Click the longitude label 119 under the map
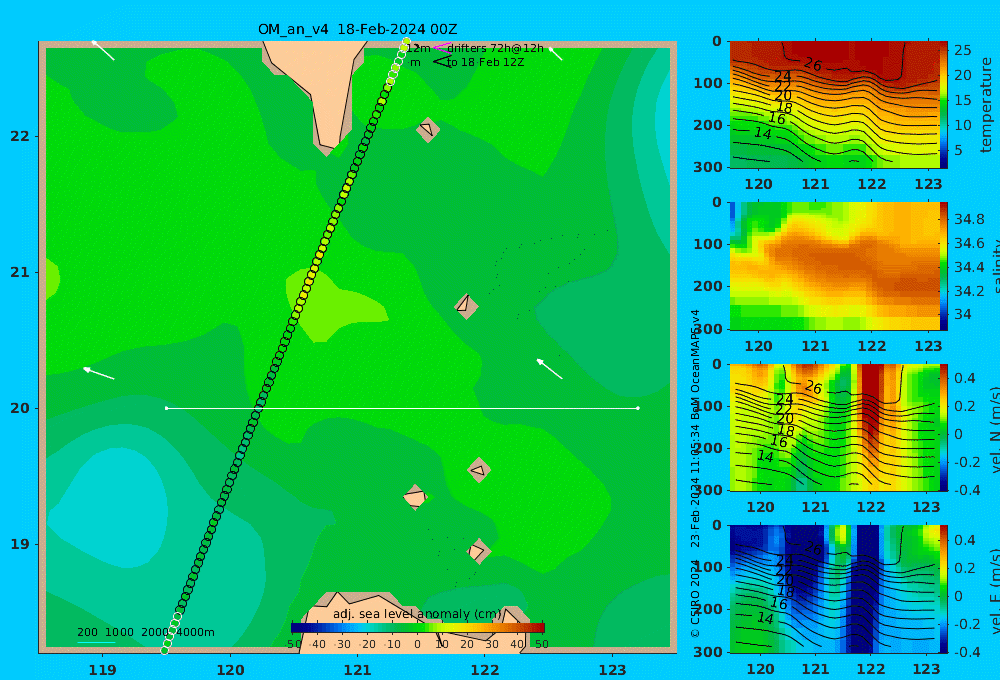The height and width of the screenshot is (680, 1000). coord(103,670)
